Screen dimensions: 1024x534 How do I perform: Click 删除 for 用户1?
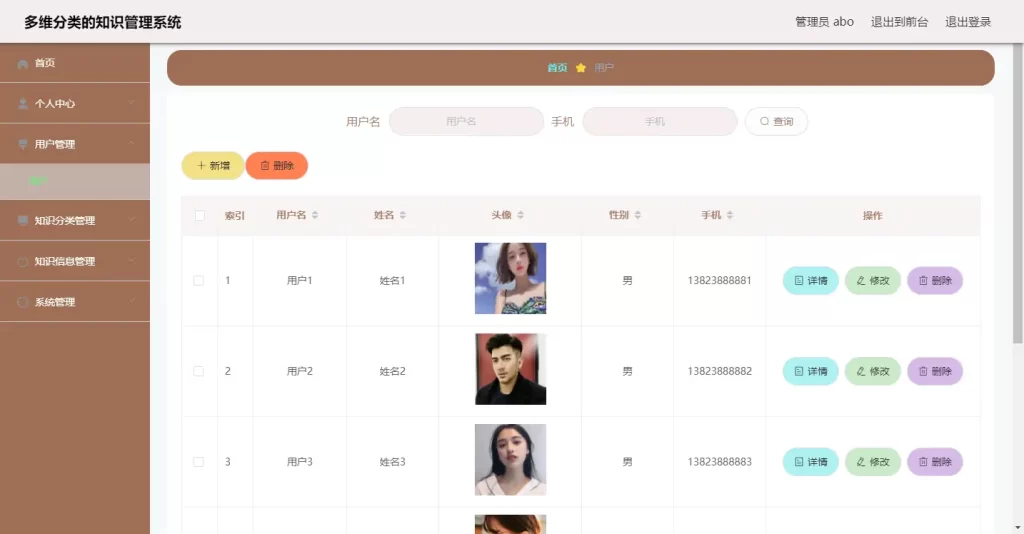pos(935,281)
